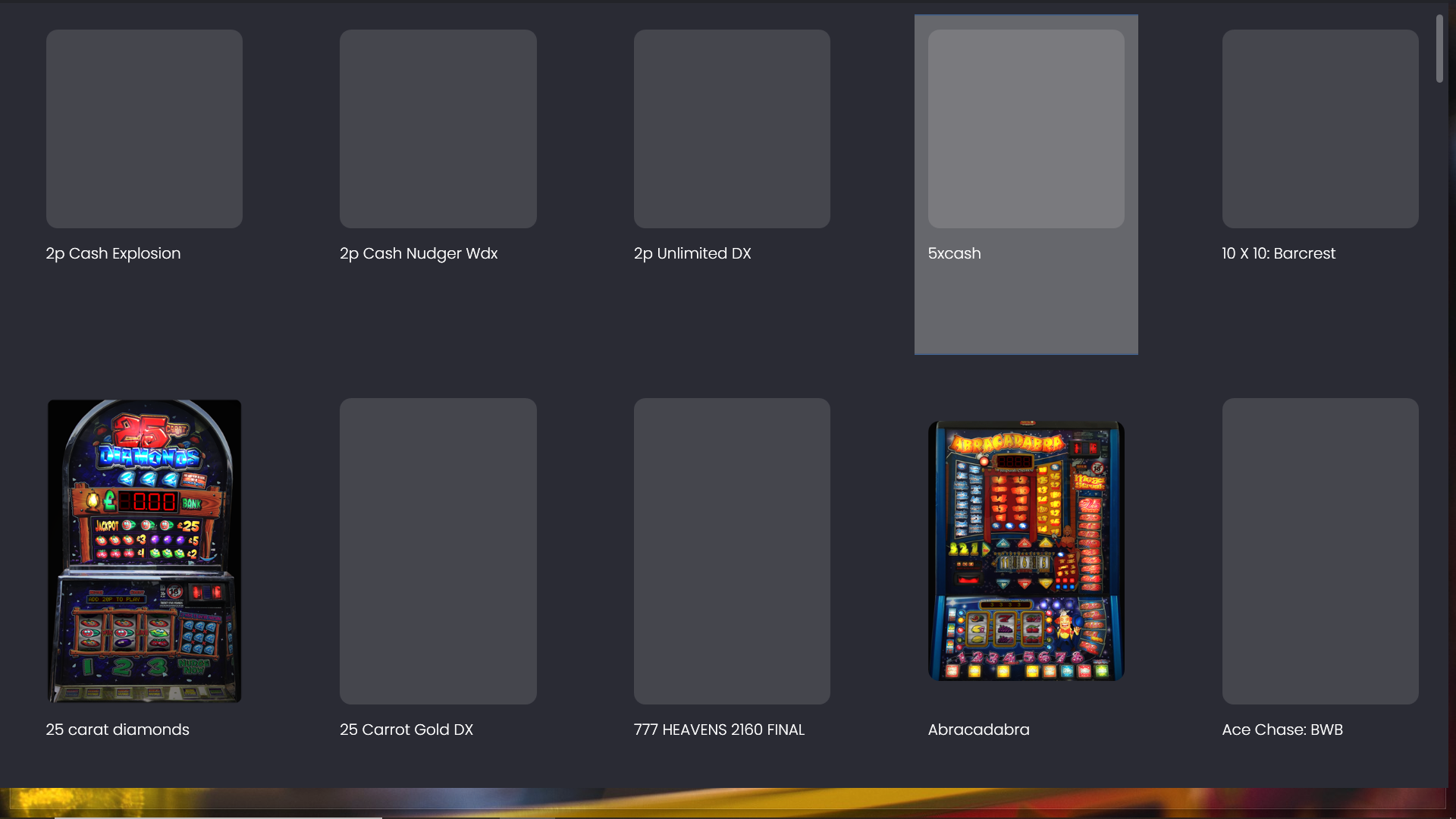Click the '2p Unlimited DX' title
Screen dimensions: 1456x819
point(692,253)
